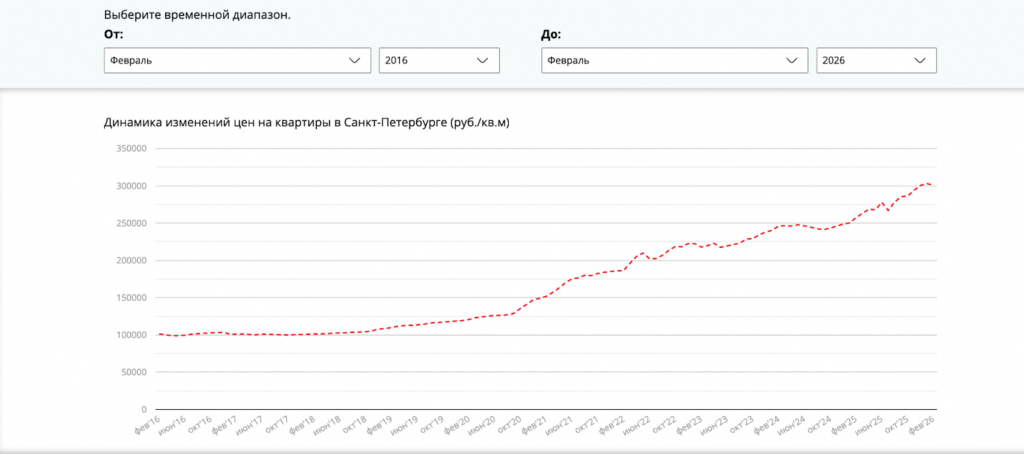Image resolution: width=1024 pixels, height=454 pixels.
Task: Open the end month dropdown under До
Action: coord(674,61)
